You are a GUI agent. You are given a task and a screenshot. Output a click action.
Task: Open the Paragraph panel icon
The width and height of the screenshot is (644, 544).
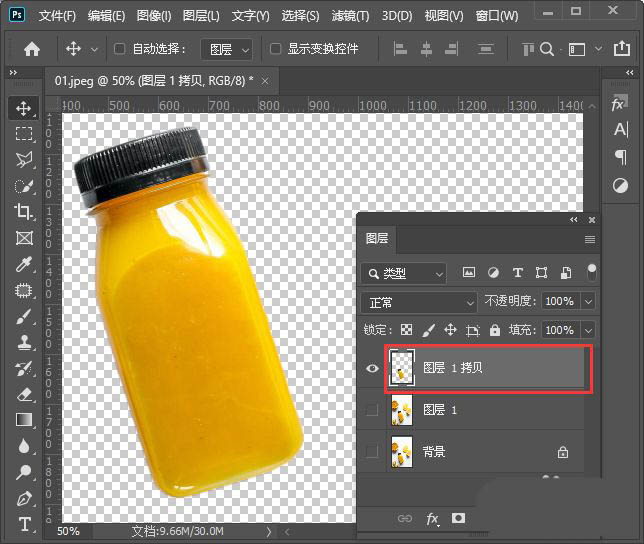(621, 157)
